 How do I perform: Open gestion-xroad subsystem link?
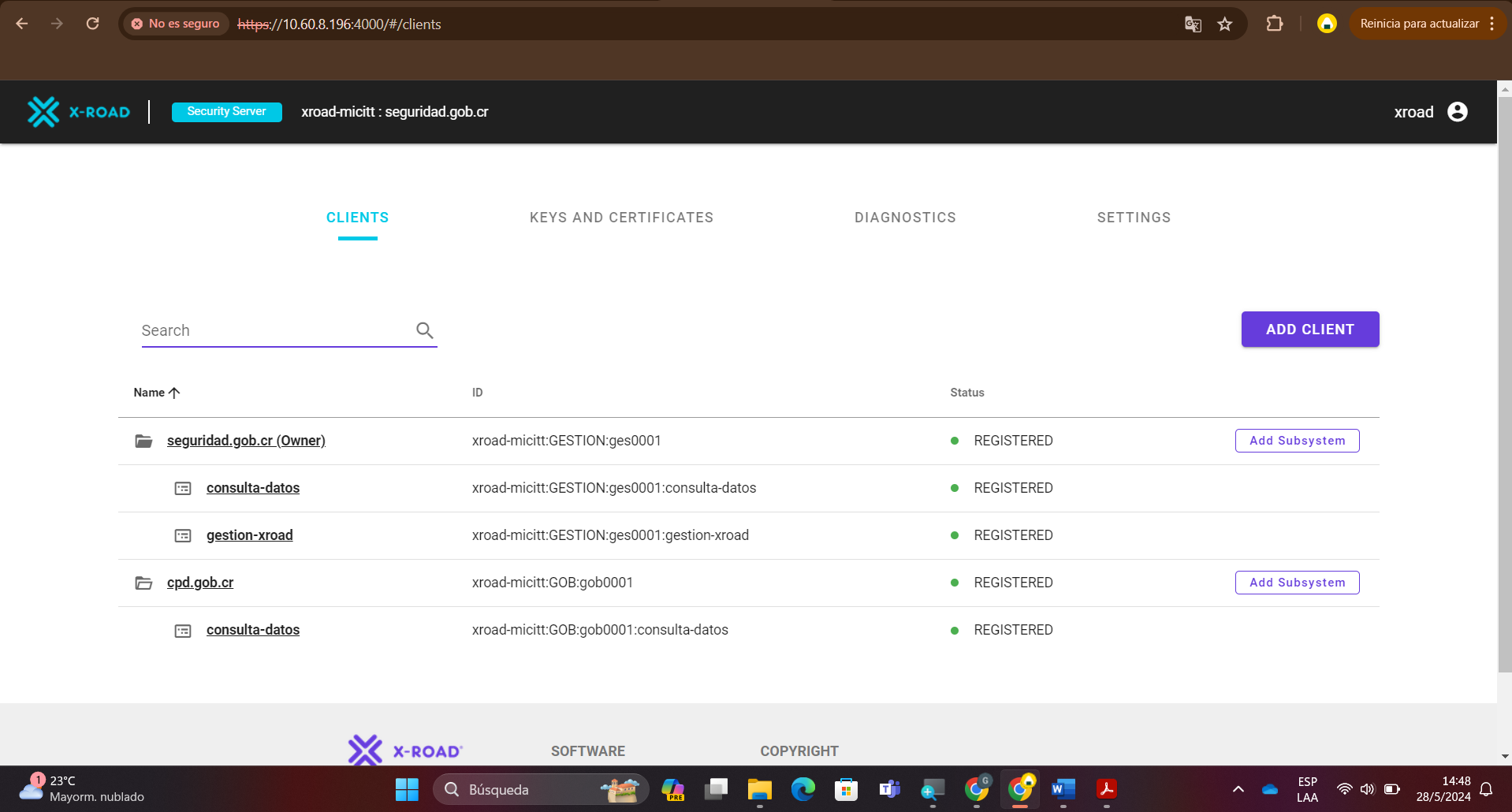(250, 535)
